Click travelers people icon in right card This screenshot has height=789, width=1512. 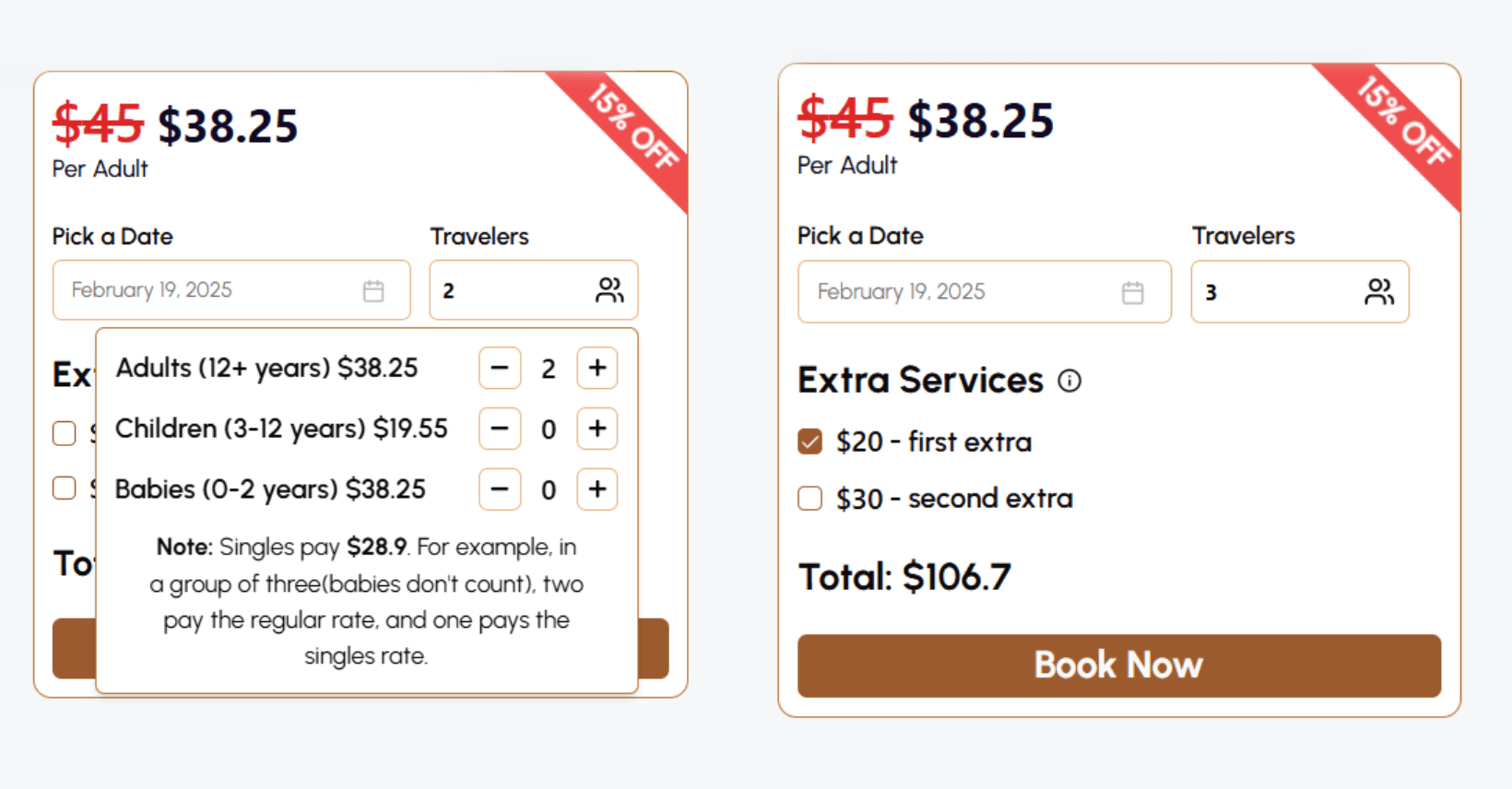[x=1379, y=292]
